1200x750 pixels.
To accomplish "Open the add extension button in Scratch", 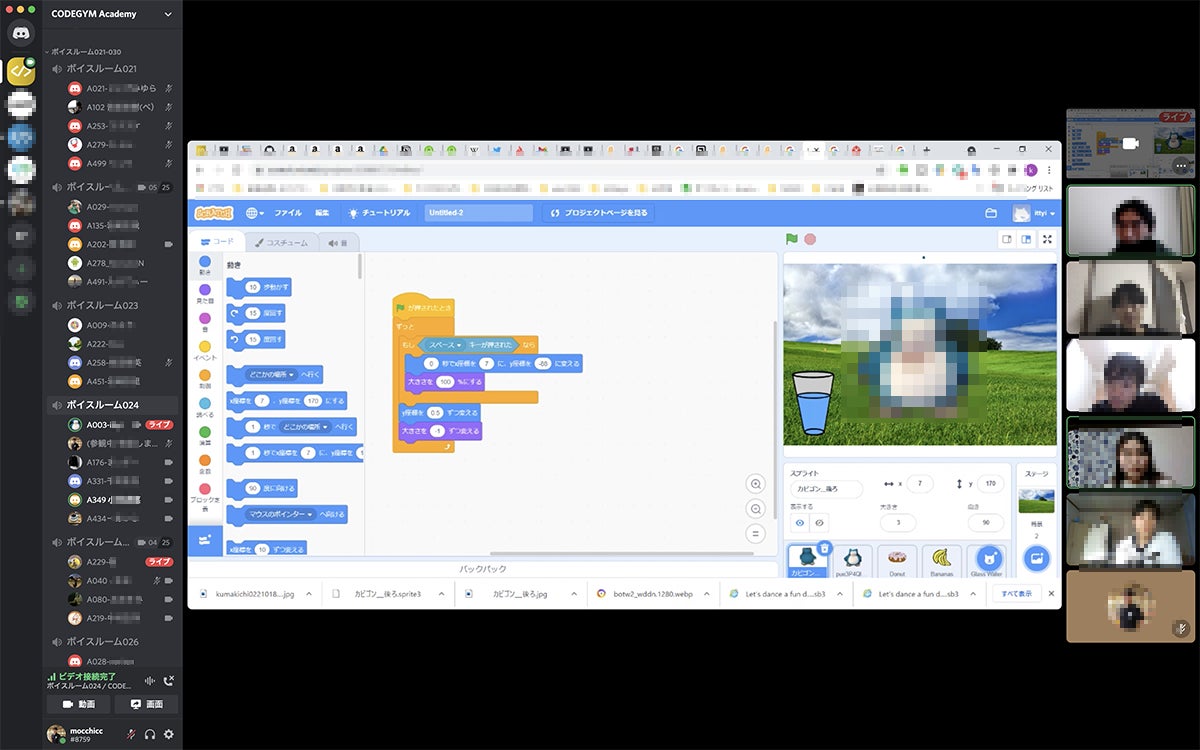I will (205, 540).
